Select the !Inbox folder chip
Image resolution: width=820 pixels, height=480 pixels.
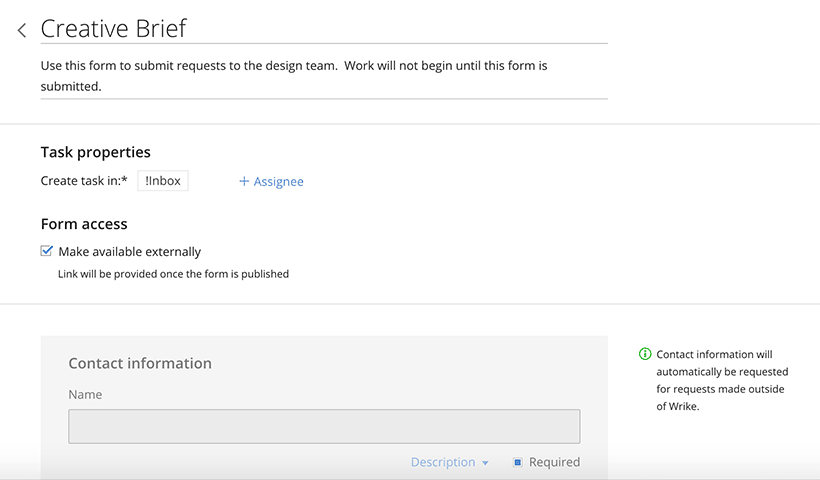tap(163, 181)
